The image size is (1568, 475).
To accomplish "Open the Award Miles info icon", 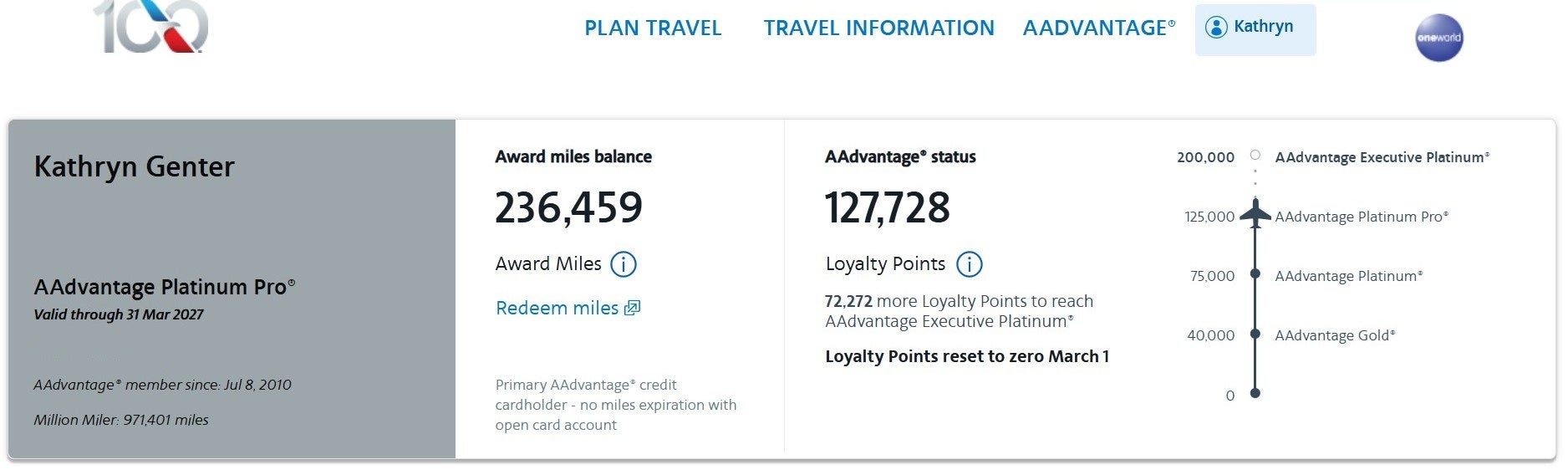I will [x=624, y=264].
